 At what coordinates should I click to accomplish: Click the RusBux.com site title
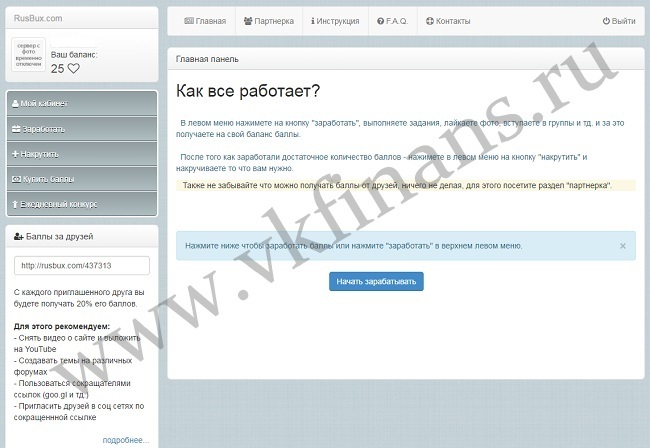(x=38, y=18)
